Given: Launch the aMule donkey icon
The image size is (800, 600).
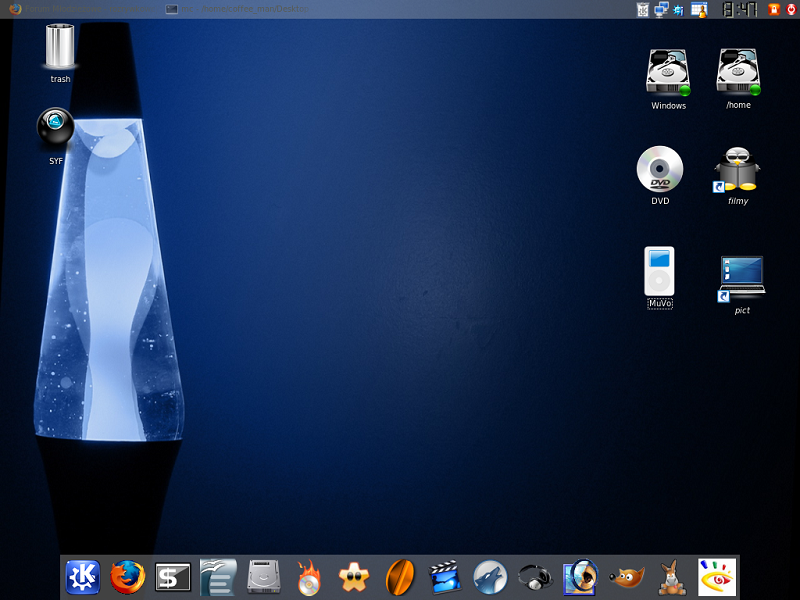Looking at the screenshot, I should pyautogui.click(x=672, y=577).
